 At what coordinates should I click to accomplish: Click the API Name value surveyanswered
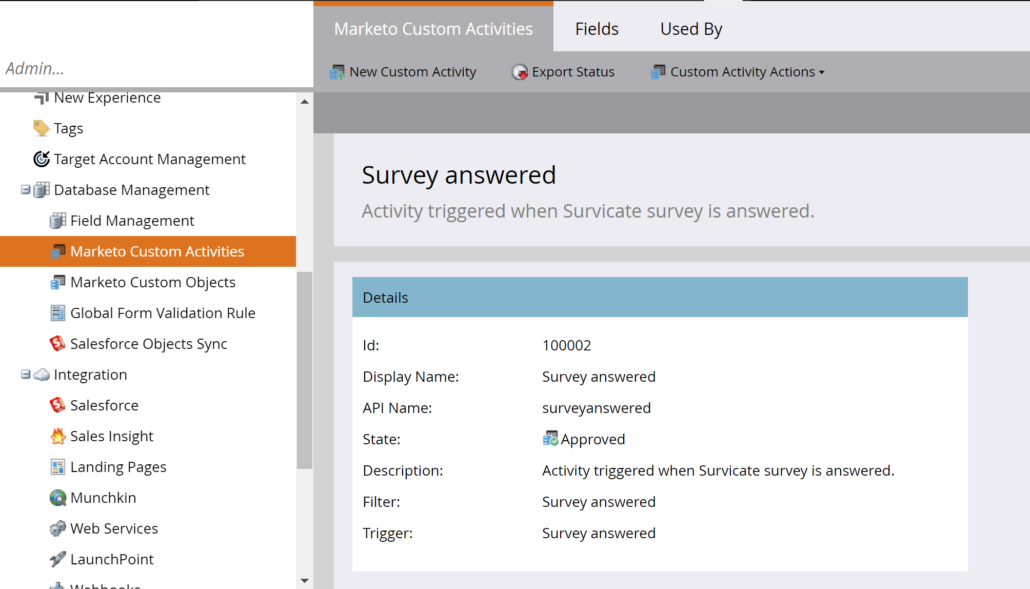(596, 408)
